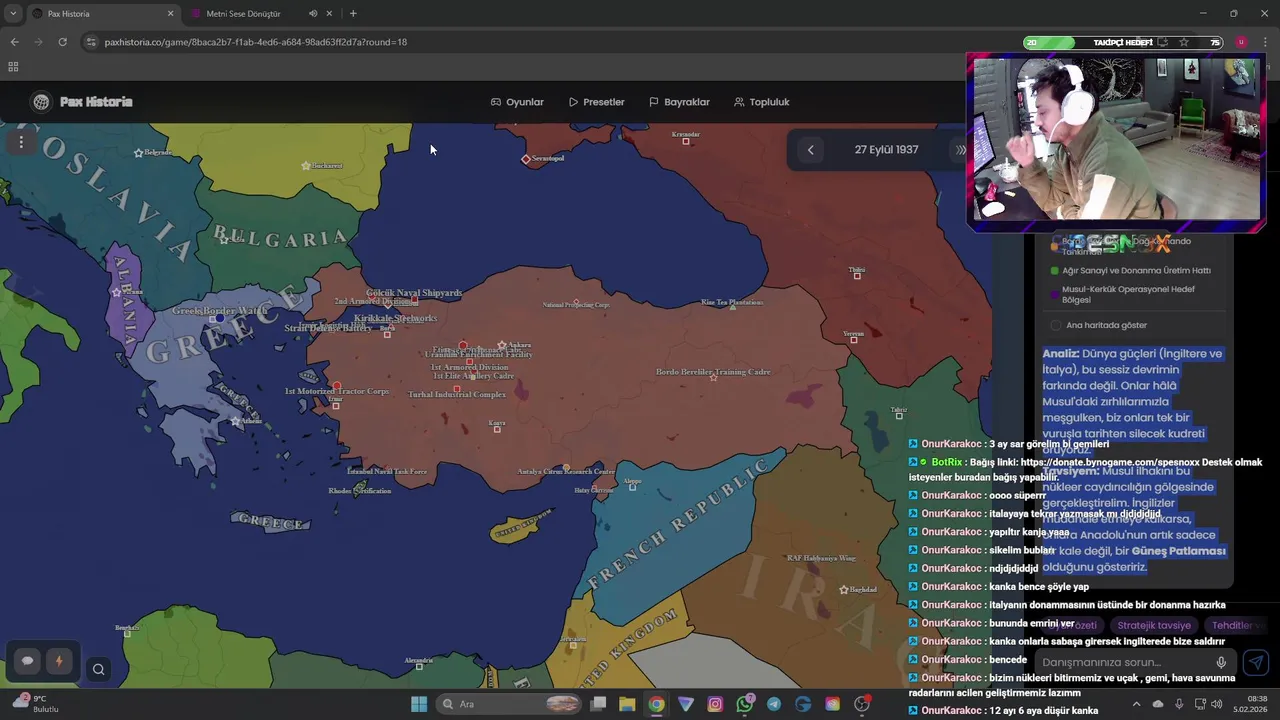The width and height of the screenshot is (1280, 720).
Task: Click the Sevastopol city marker
Action: tap(526, 159)
